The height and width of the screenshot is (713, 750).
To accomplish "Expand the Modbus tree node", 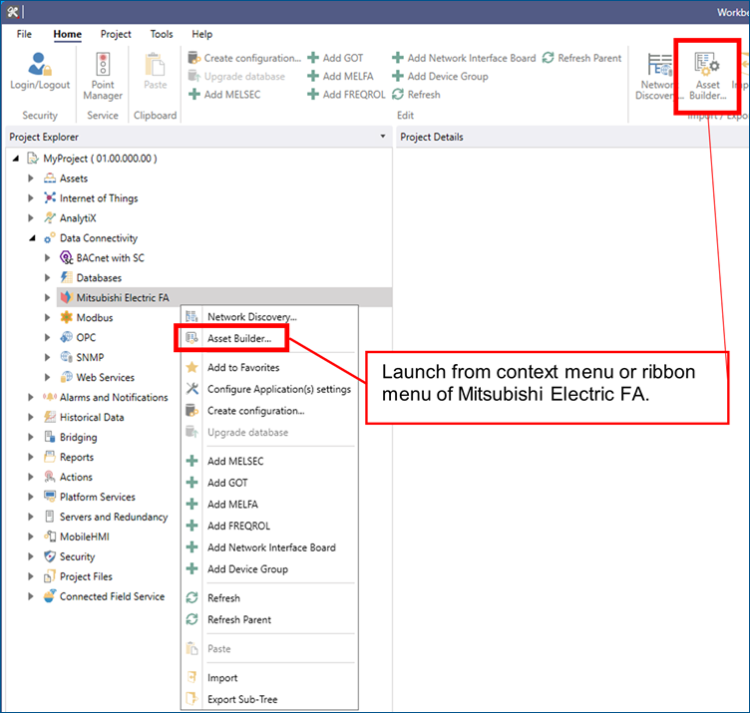I will click(x=47, y=318).
